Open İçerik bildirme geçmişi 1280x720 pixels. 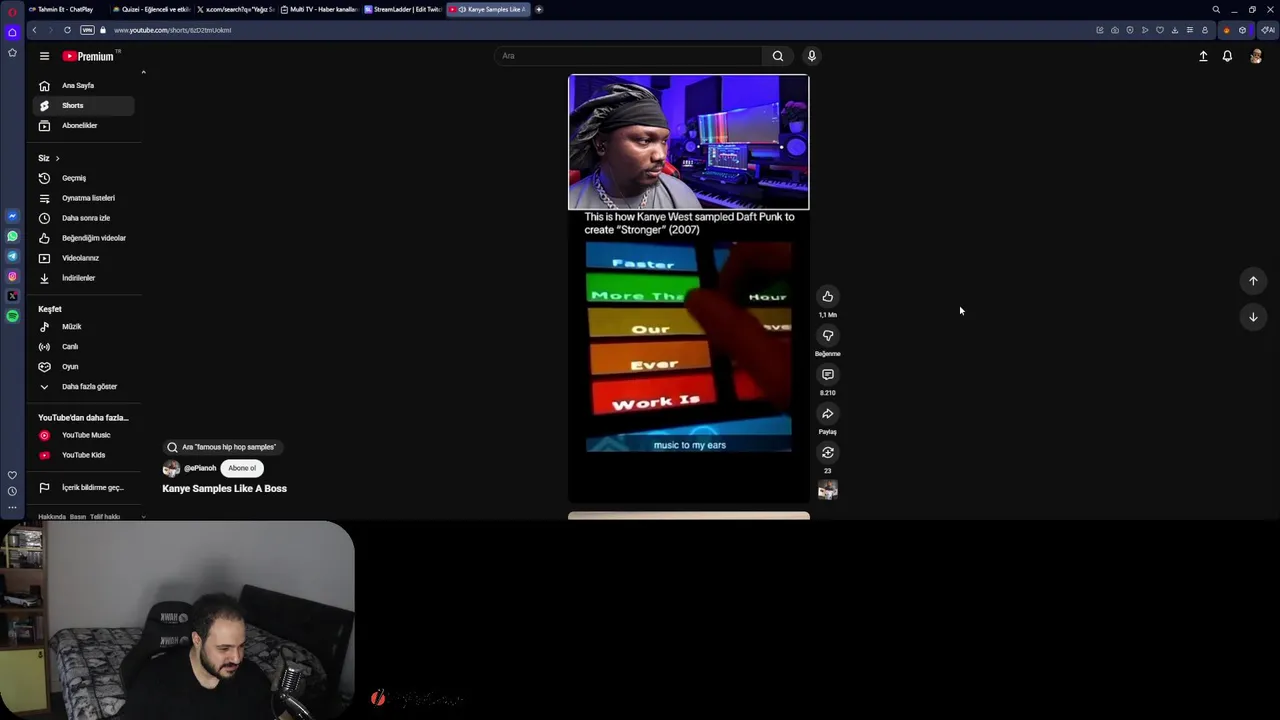tap(83, 487)
